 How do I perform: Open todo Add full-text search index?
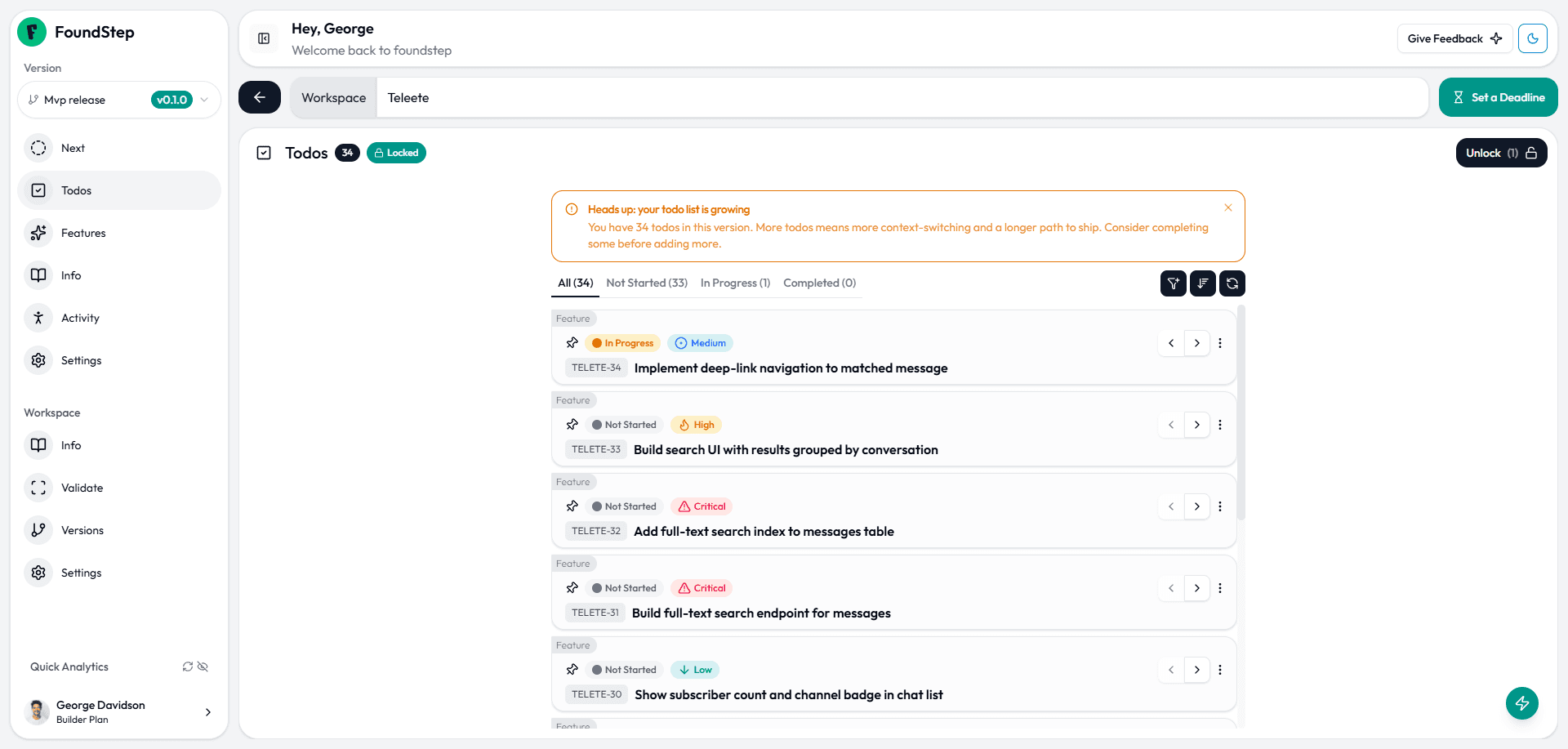coord(764,532)
